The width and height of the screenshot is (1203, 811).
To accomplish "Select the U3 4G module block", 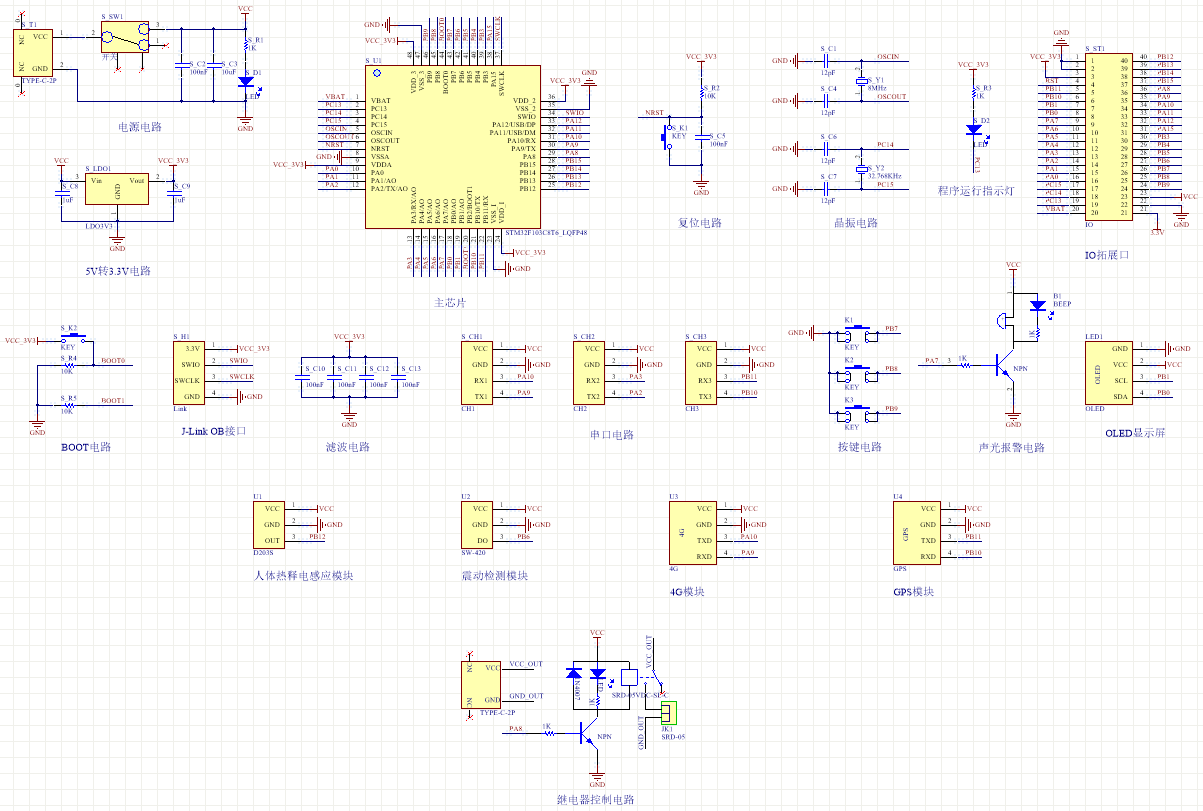I will pyautogui.click(x=694, y=532).
